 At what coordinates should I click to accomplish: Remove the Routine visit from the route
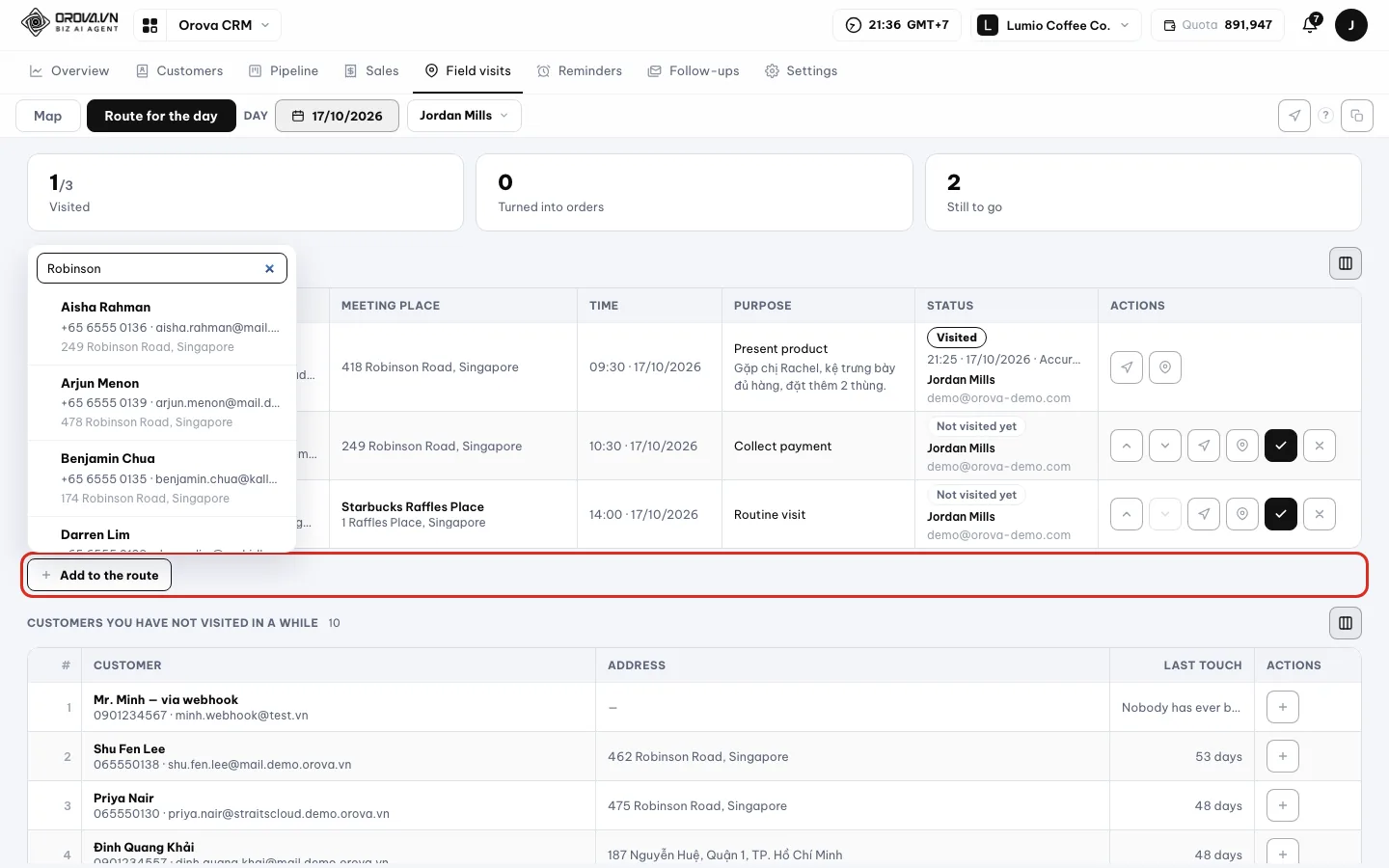coord(1320,514)
